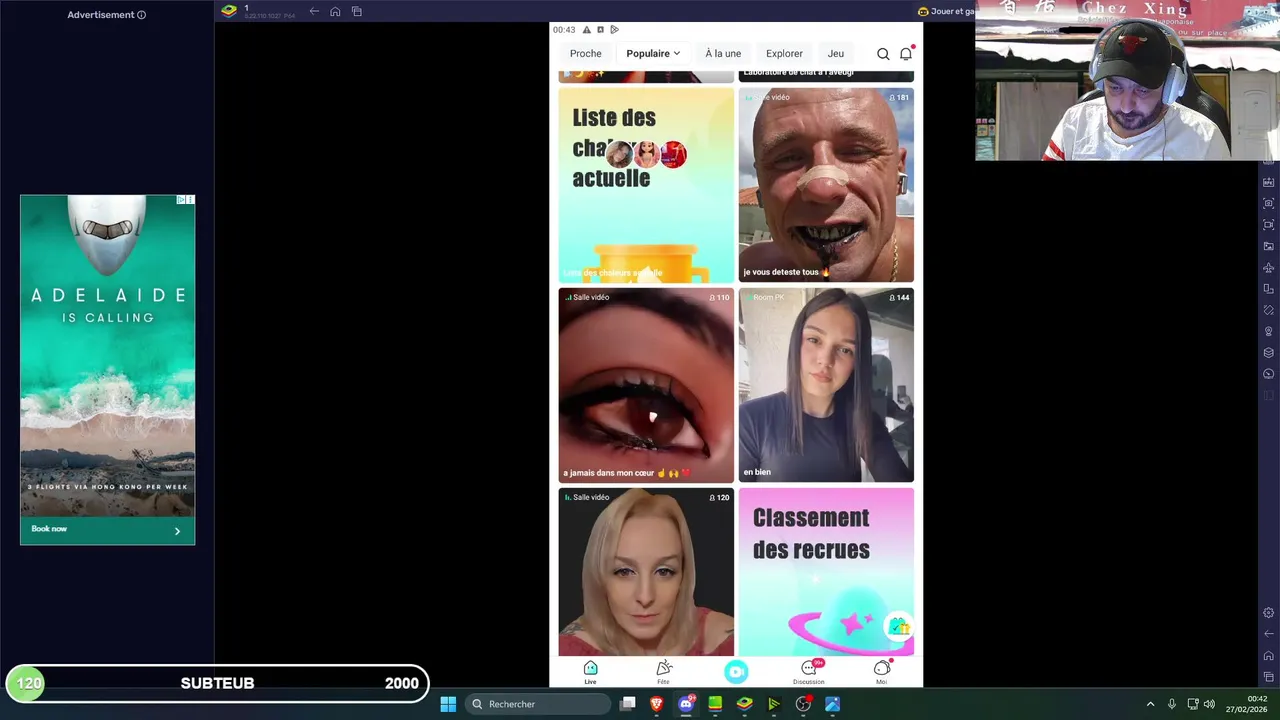Open the Fête tab in the bottom bar
The height and width of the screenshot is (720, 1280).
point(663,672)
